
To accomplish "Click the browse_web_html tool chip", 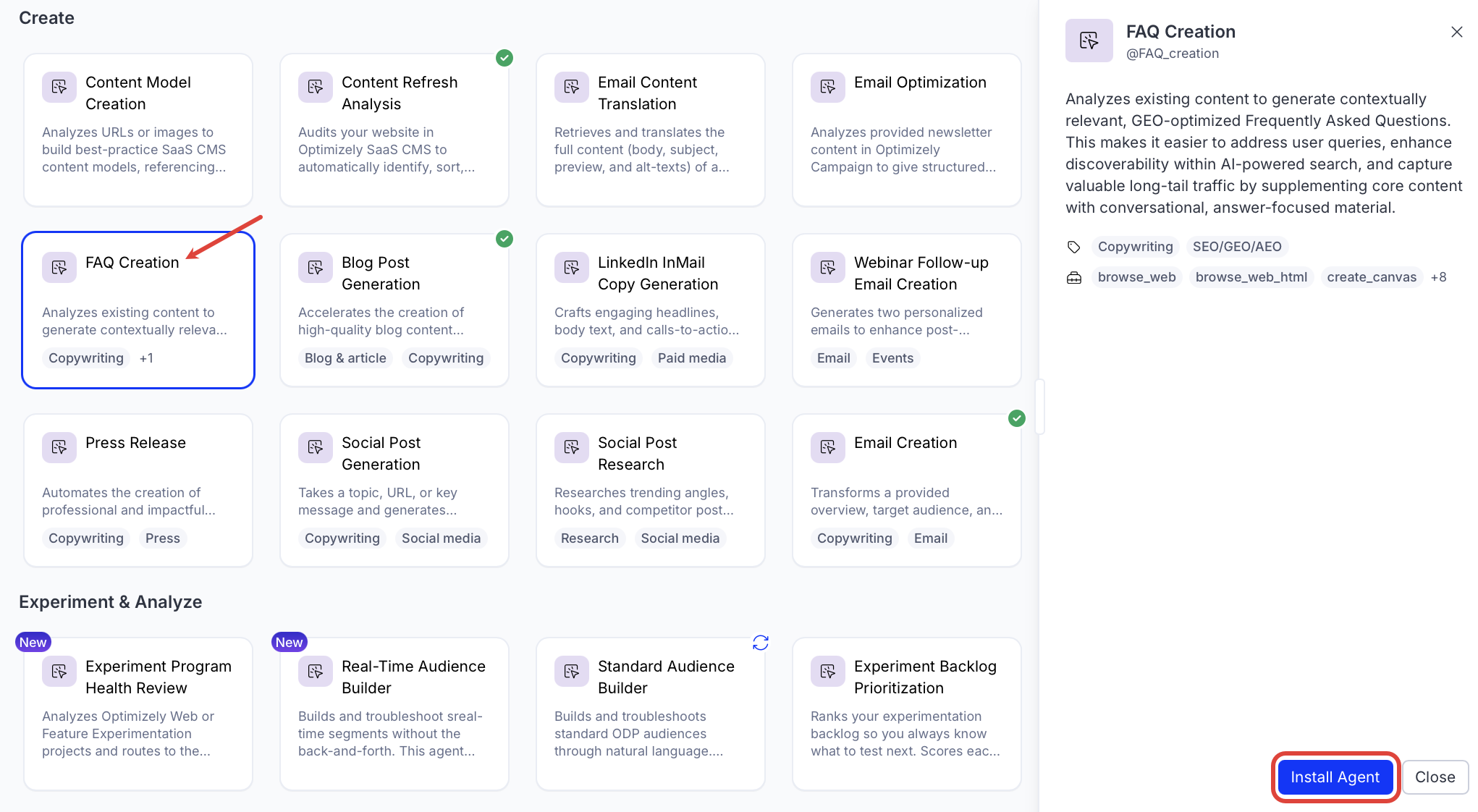I will point(1251,277).
